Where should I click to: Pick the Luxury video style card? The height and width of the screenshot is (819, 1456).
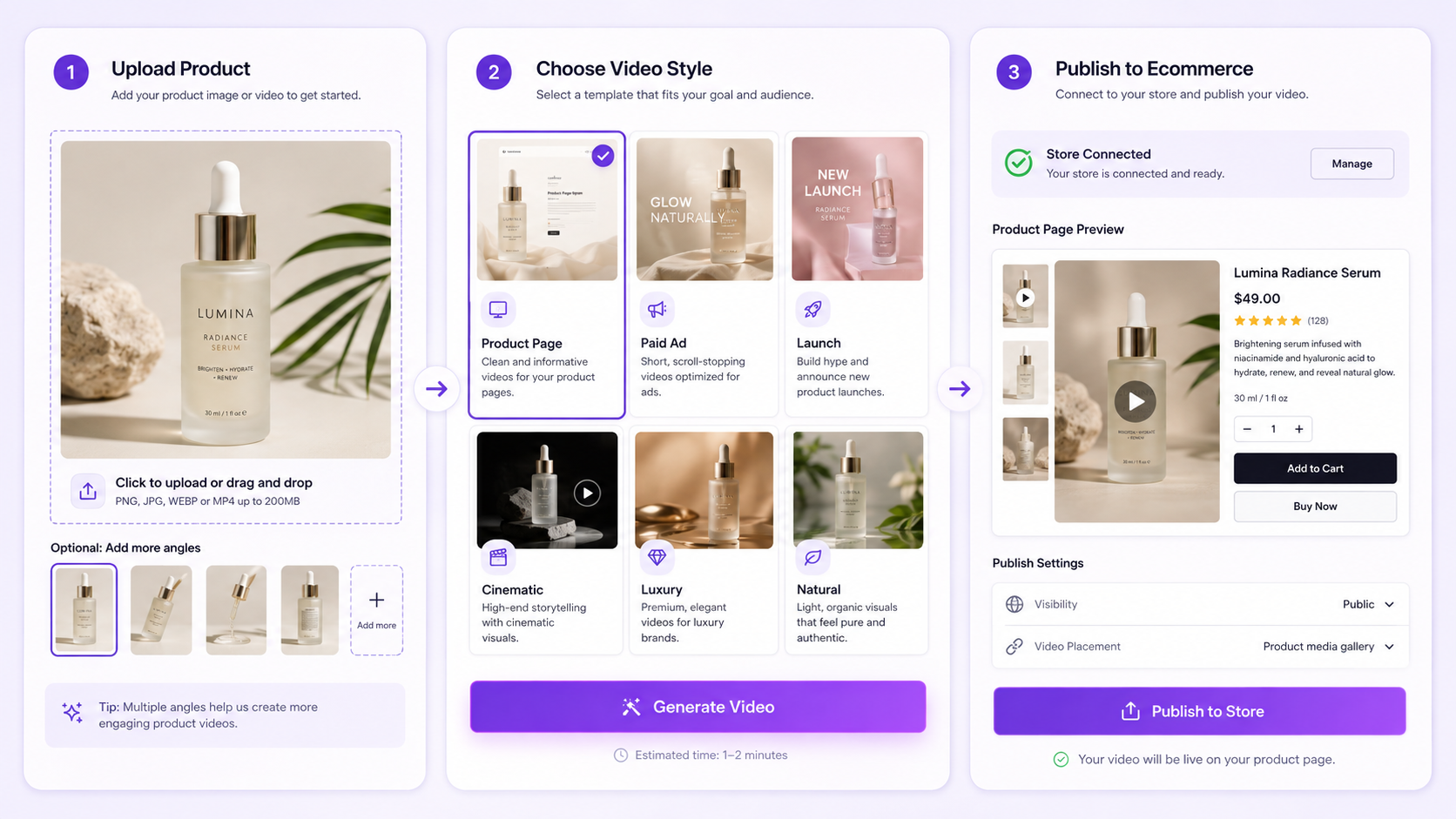(704, 540)
